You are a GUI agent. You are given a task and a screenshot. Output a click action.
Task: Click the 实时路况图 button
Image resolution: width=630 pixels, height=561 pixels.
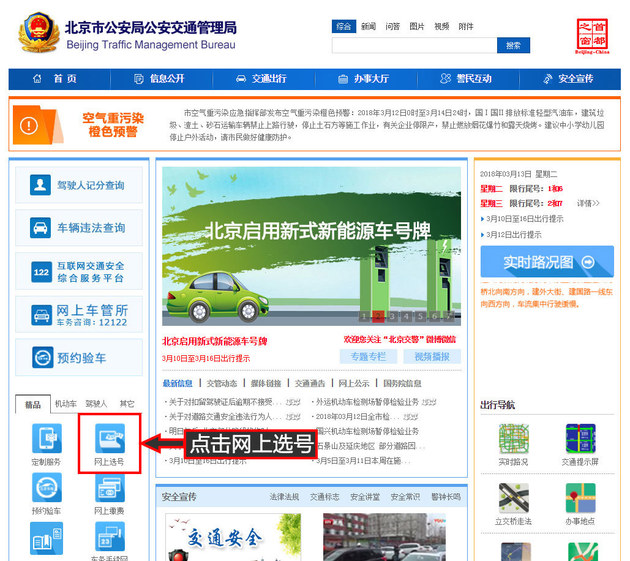pyautogui.click(x=547, y=262)
